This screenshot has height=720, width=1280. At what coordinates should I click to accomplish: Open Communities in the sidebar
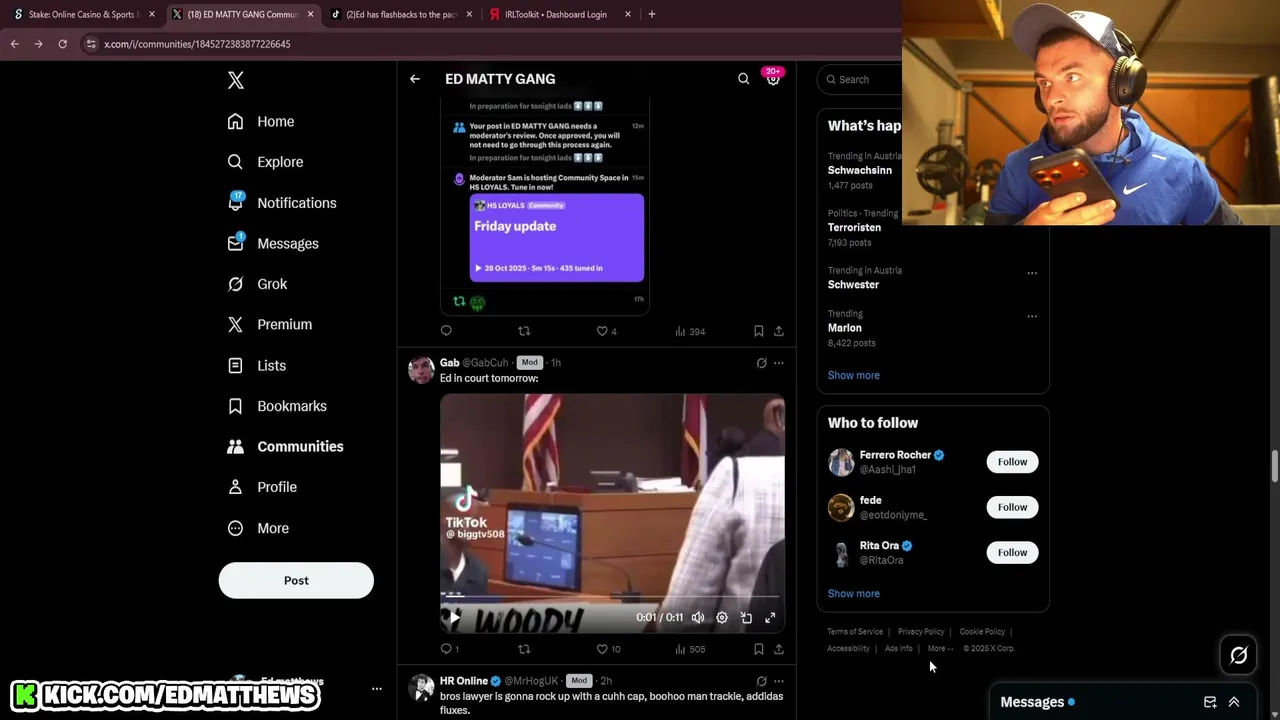point(285,447)
